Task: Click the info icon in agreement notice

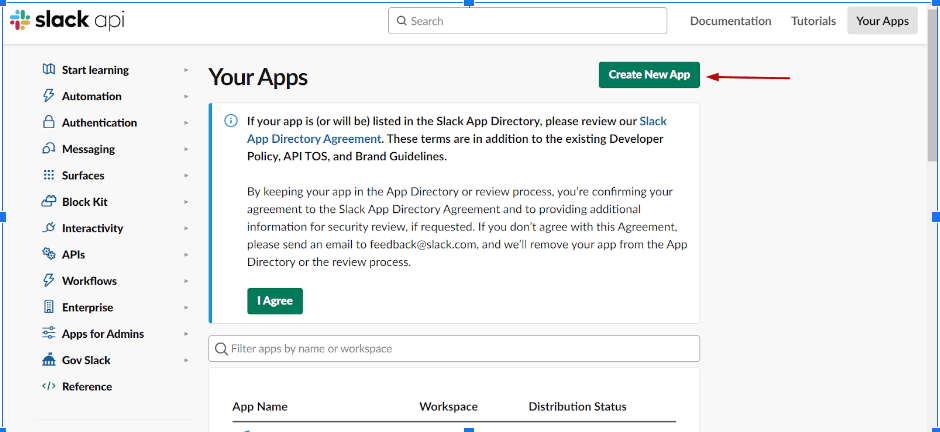Action: click(x=231, y=121)
